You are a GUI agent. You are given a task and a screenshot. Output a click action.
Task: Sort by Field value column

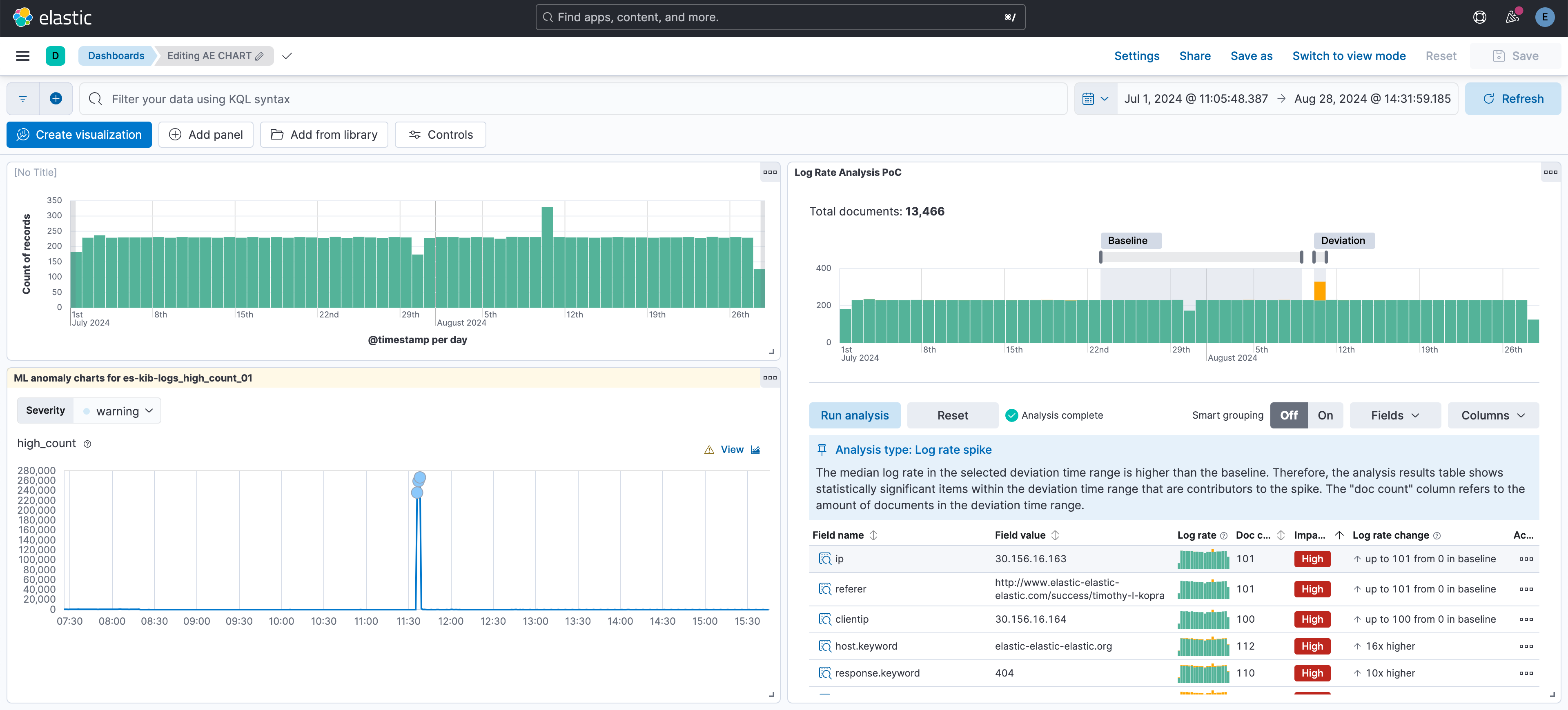point(1027,535)
